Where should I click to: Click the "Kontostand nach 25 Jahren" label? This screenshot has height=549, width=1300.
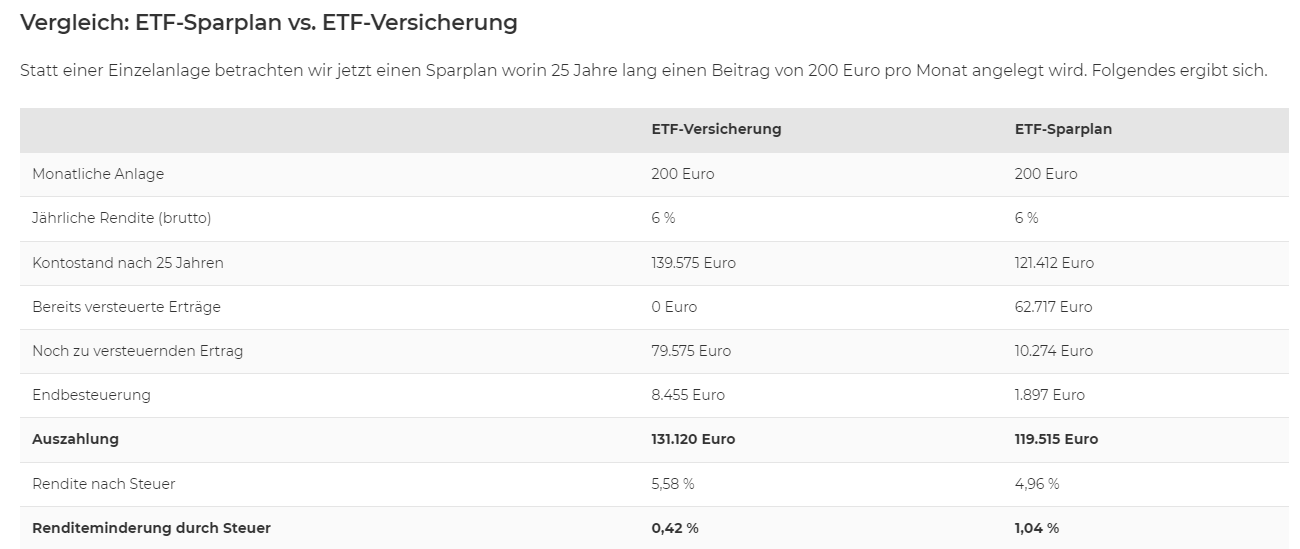pos(128,263)
